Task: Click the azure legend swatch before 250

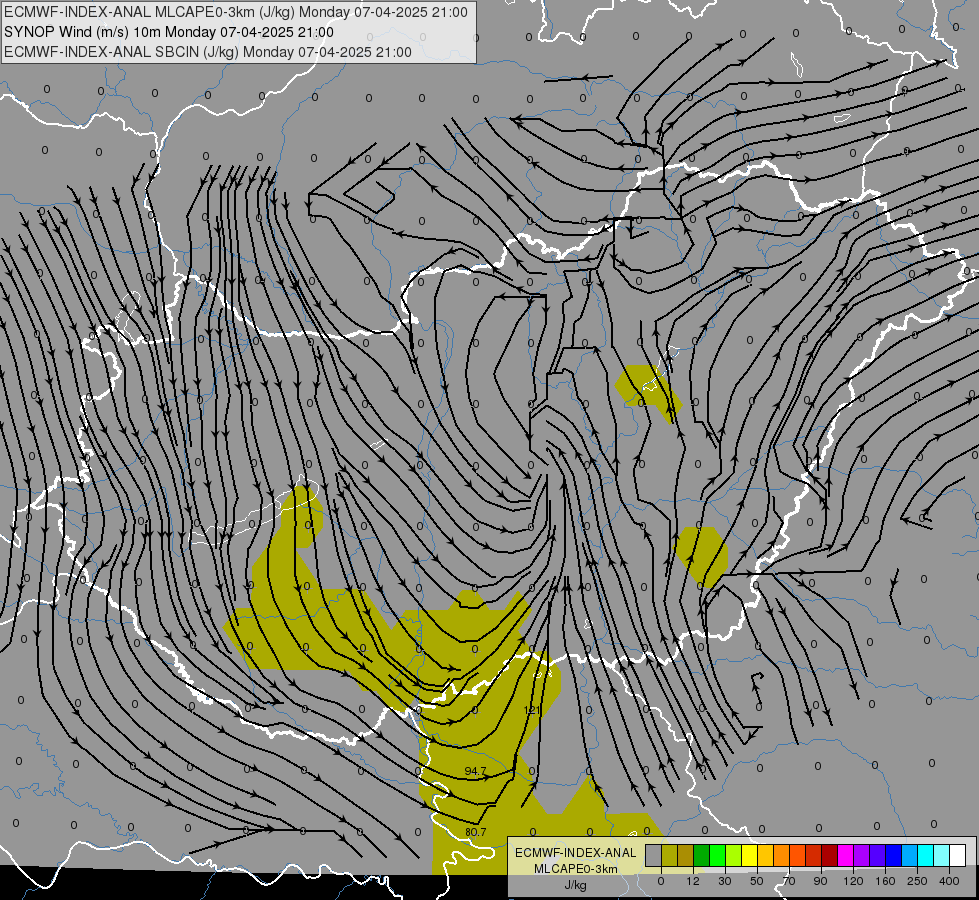Action: pyautogui.click(x=910, y=855)
